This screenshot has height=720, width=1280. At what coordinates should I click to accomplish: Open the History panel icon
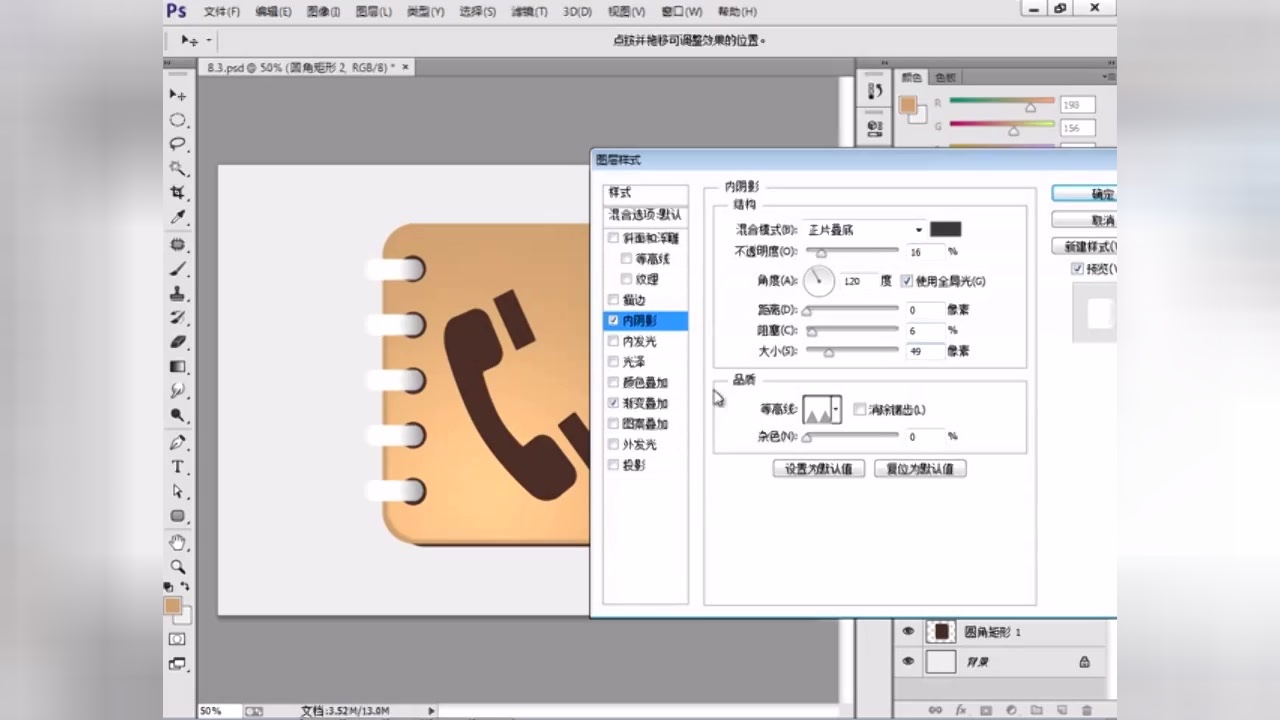tap(875, 91)
